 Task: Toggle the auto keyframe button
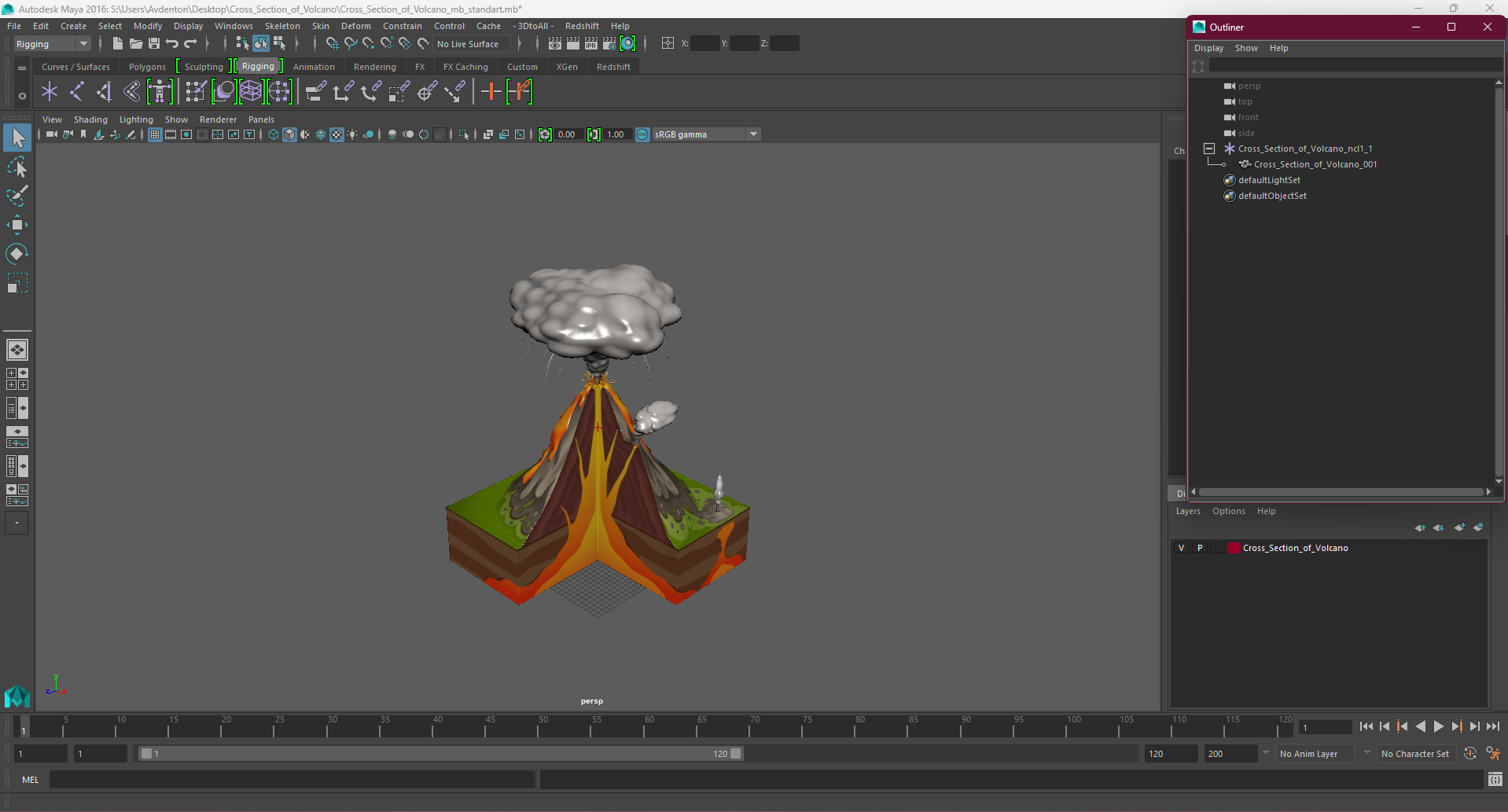pos(1470,754)
